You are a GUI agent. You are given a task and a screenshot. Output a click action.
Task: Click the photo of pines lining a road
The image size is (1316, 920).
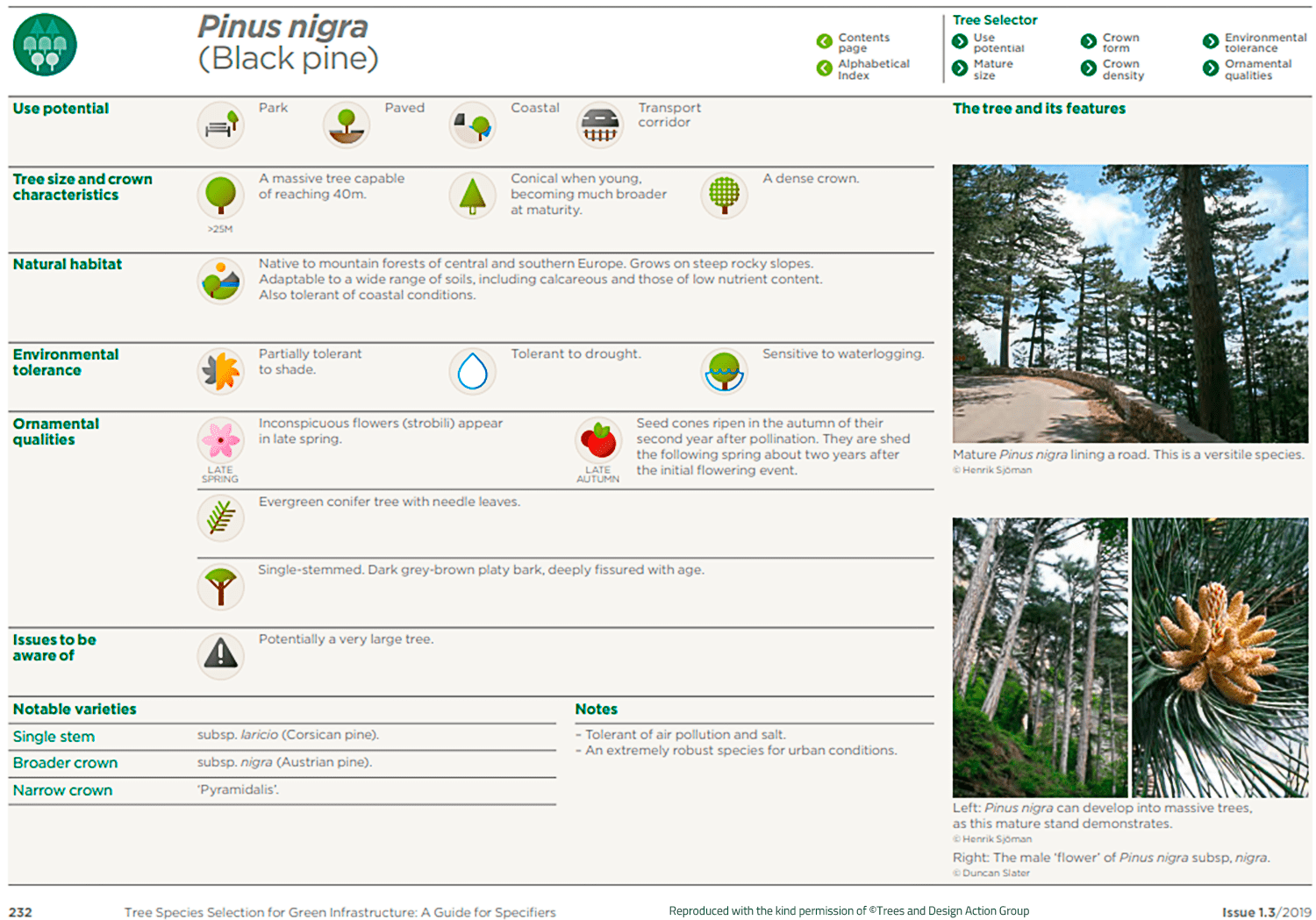[1130, 303]
